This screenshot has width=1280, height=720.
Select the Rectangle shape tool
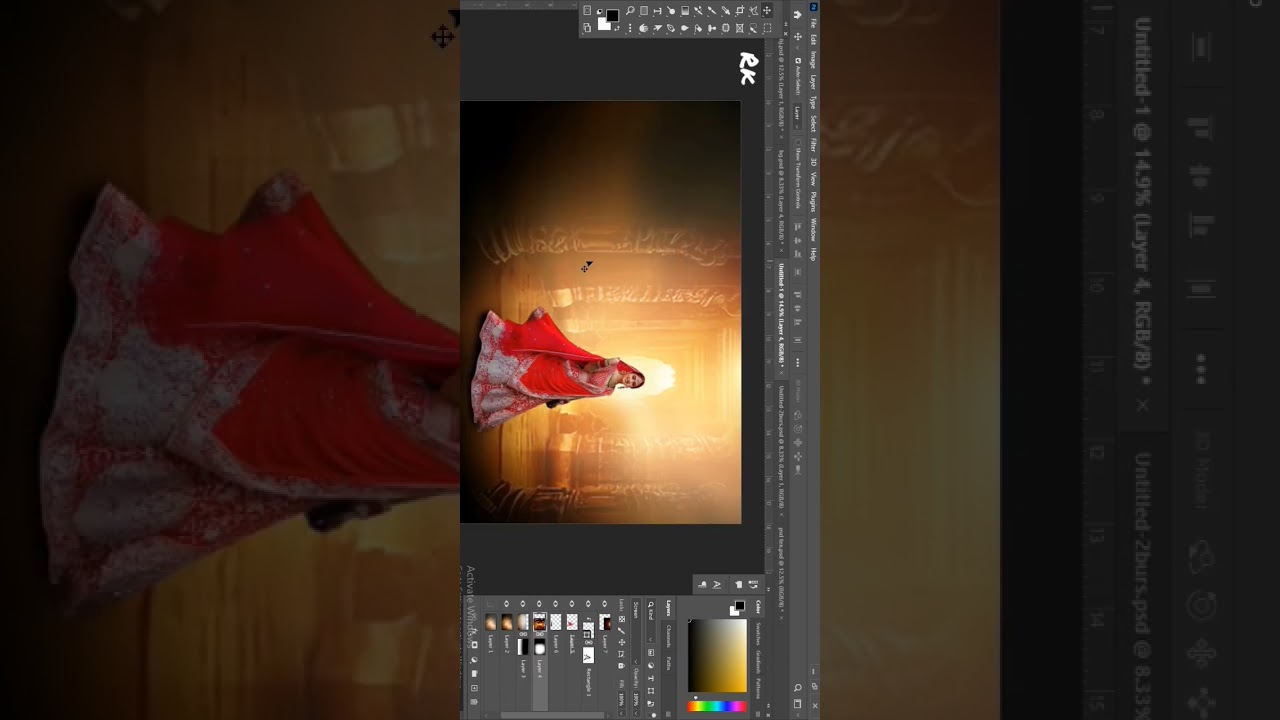pyautogui.click(x=644, y=10)
